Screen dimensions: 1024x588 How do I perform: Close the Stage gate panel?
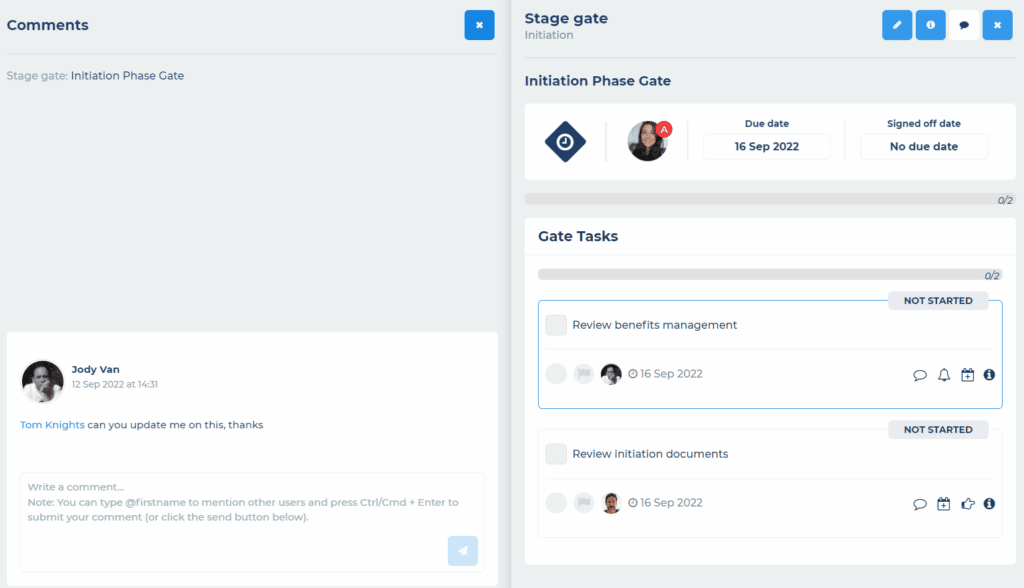(x=997, y=25)
